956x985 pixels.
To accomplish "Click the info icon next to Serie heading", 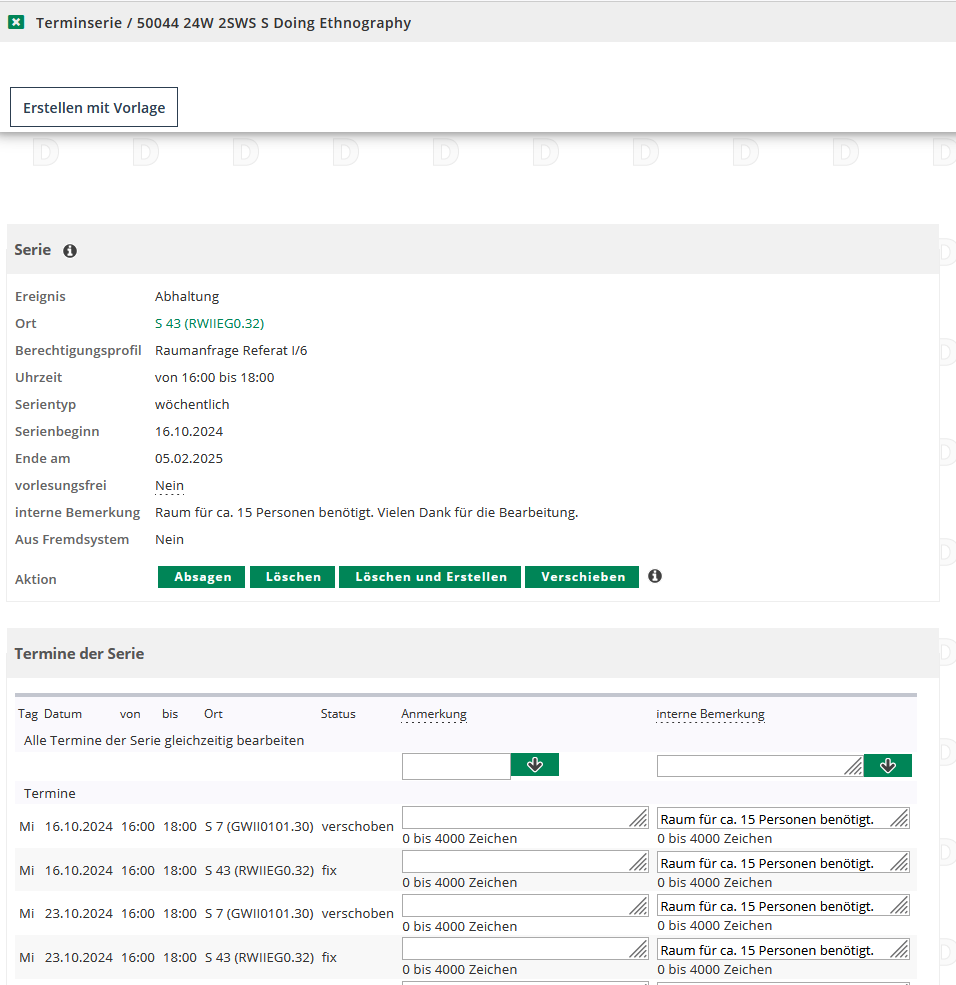I will click(x=70, y=251).
